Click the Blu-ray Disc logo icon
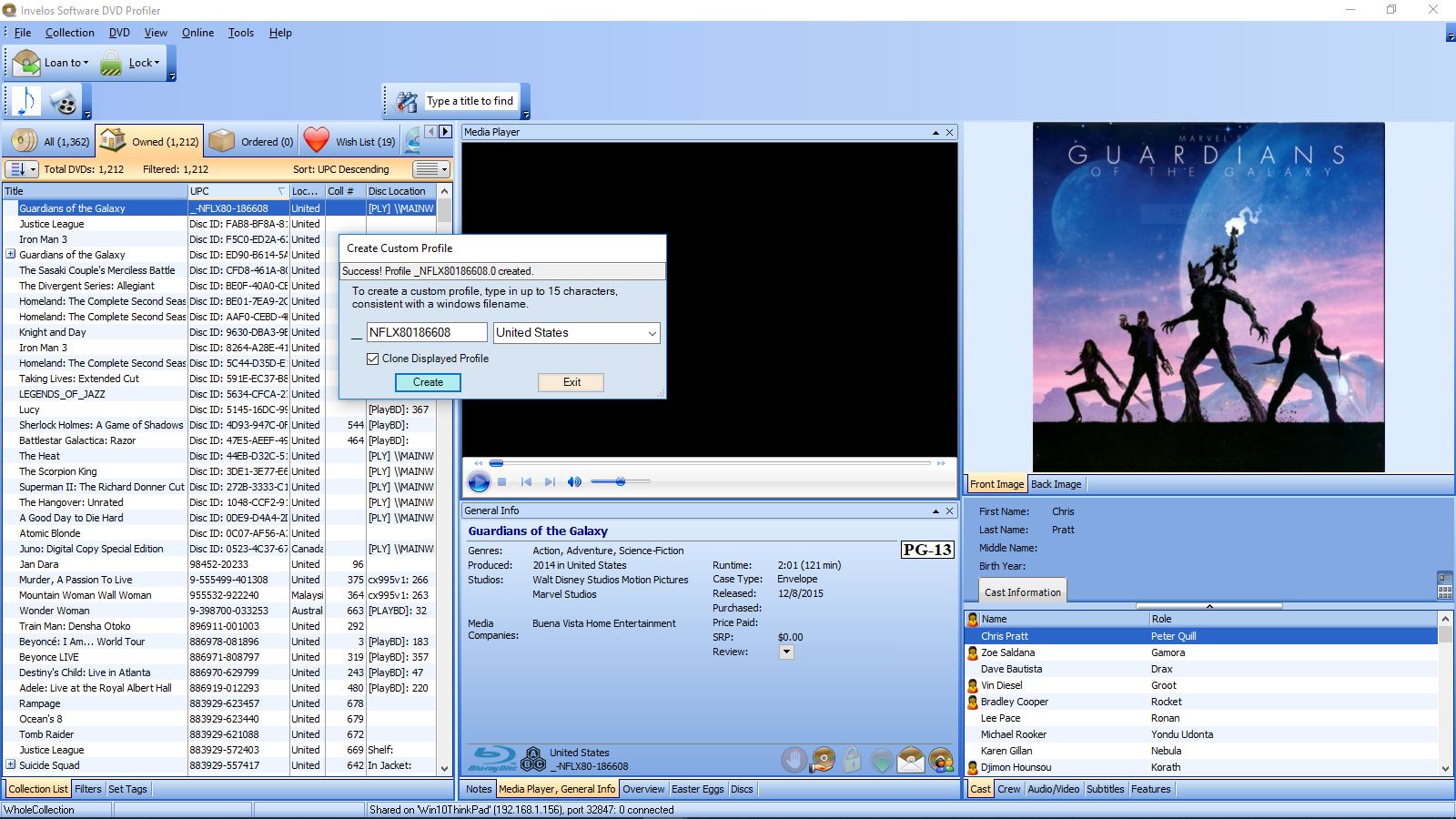This screenshot has width=1456, height=819. click(x=491, y=759)
